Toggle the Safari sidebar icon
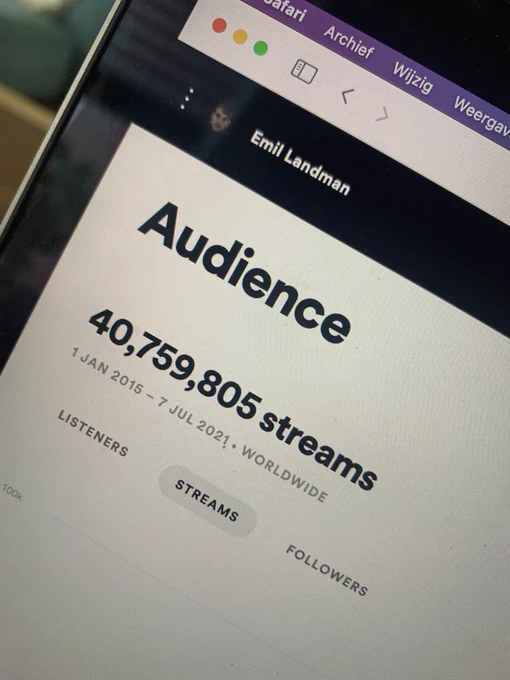The width and height of the screenshot is (510, 680). coord(304,71)
